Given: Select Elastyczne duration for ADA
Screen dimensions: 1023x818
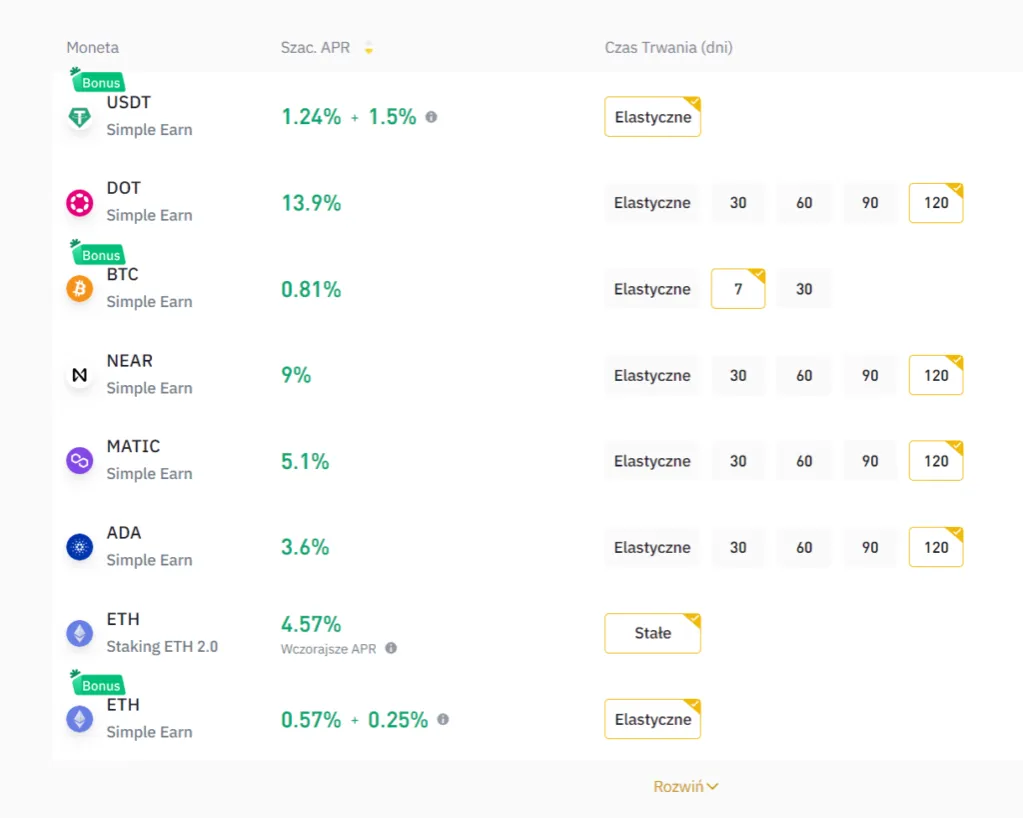Looking at the screenshot, I should click(652, 547).
